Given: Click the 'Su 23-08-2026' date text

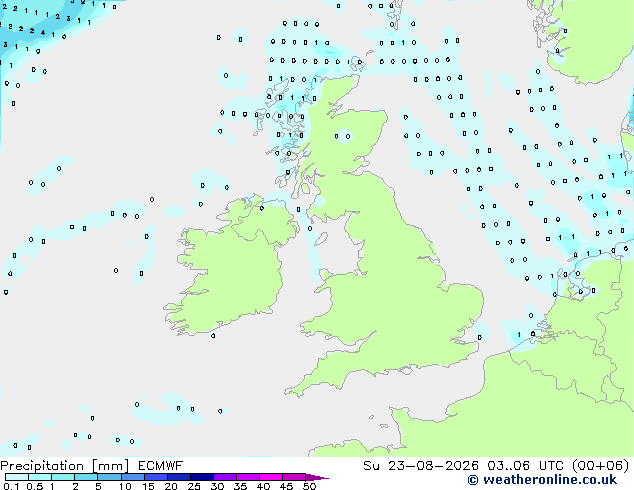Looking at the screenshot, I should [421, 466].
